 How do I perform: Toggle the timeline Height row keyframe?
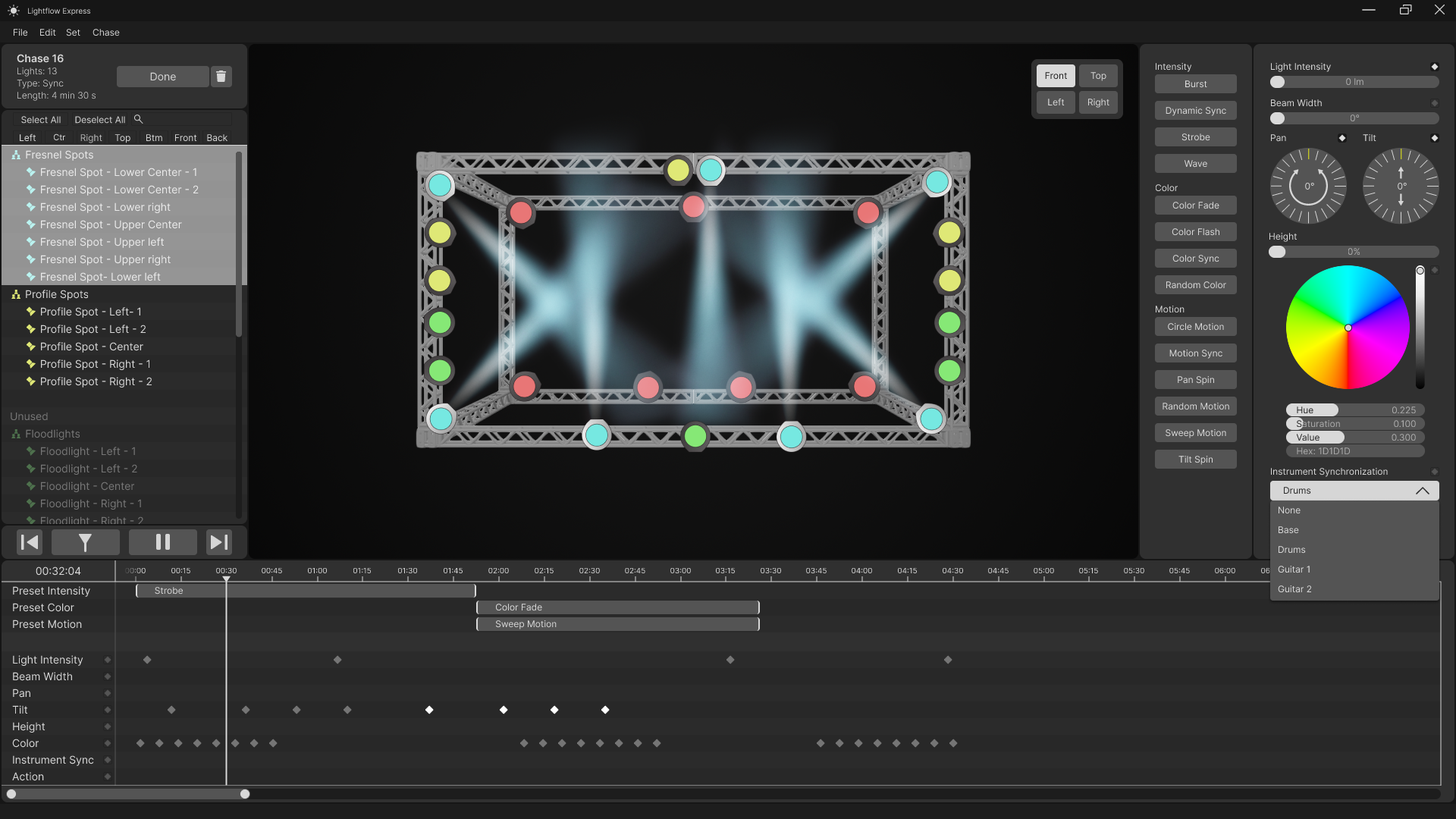click(107, 726)
